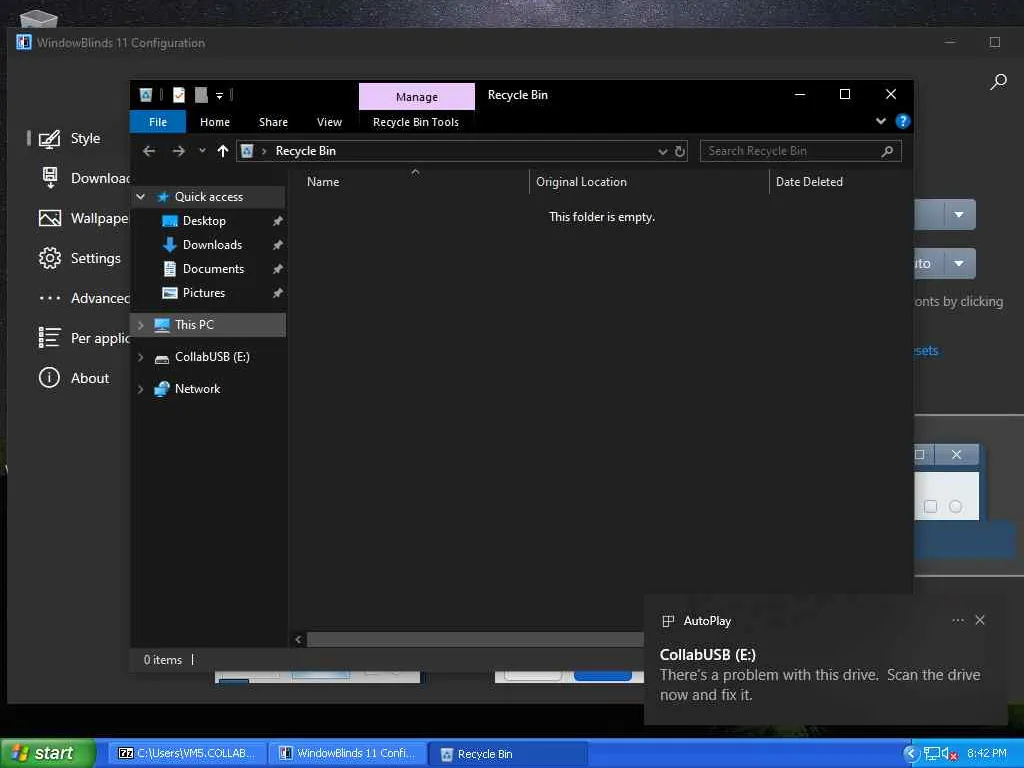
Task: Click the presets link in WindowBlinds
Action: pyautogui.click(x=926, y=351)
